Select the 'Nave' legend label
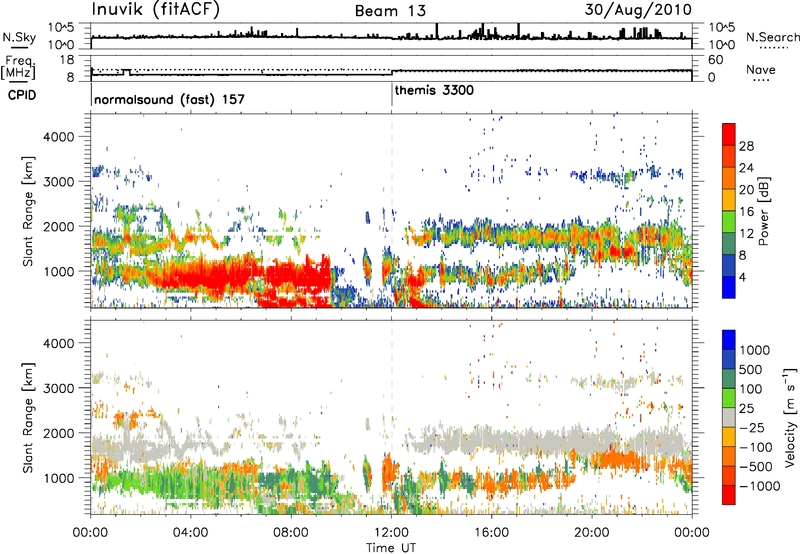The width and height of the screenshot is (800, 554). tap(761, 69)
